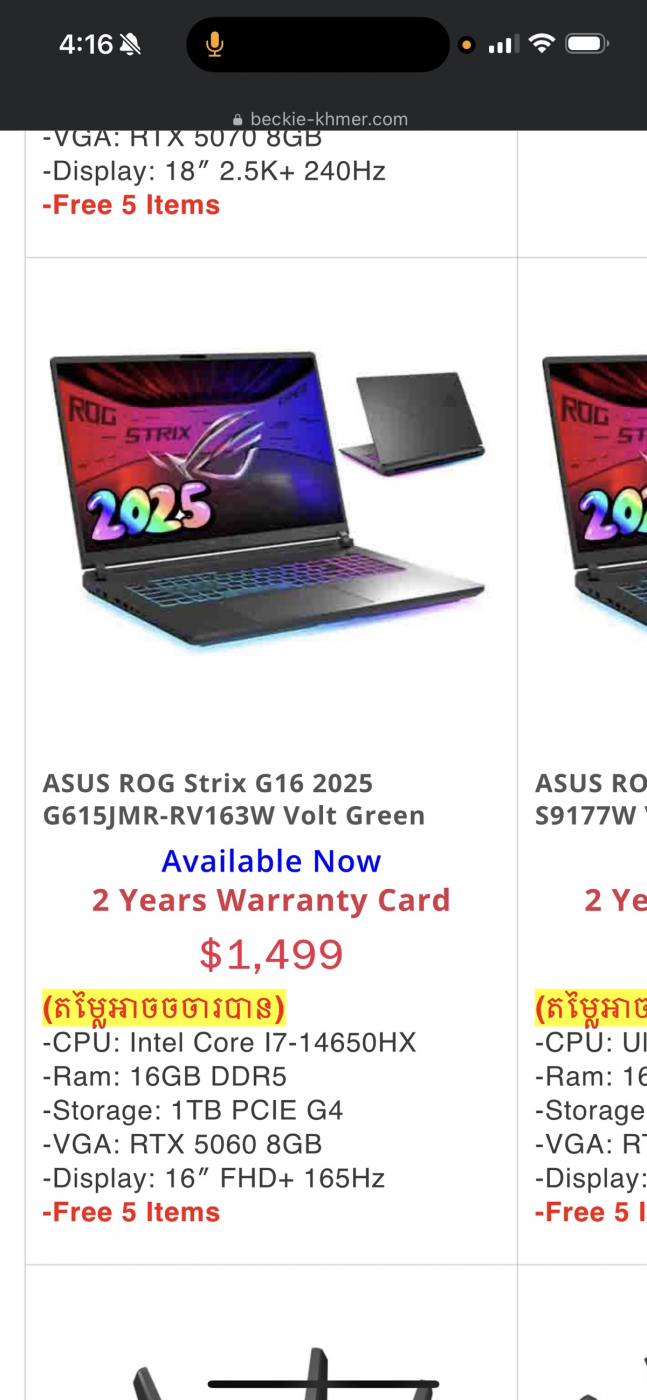Open the ASUS ROG Strix G16 2025 G615JMR-RV163W title link
The image size is (647, 1400).
234,799
